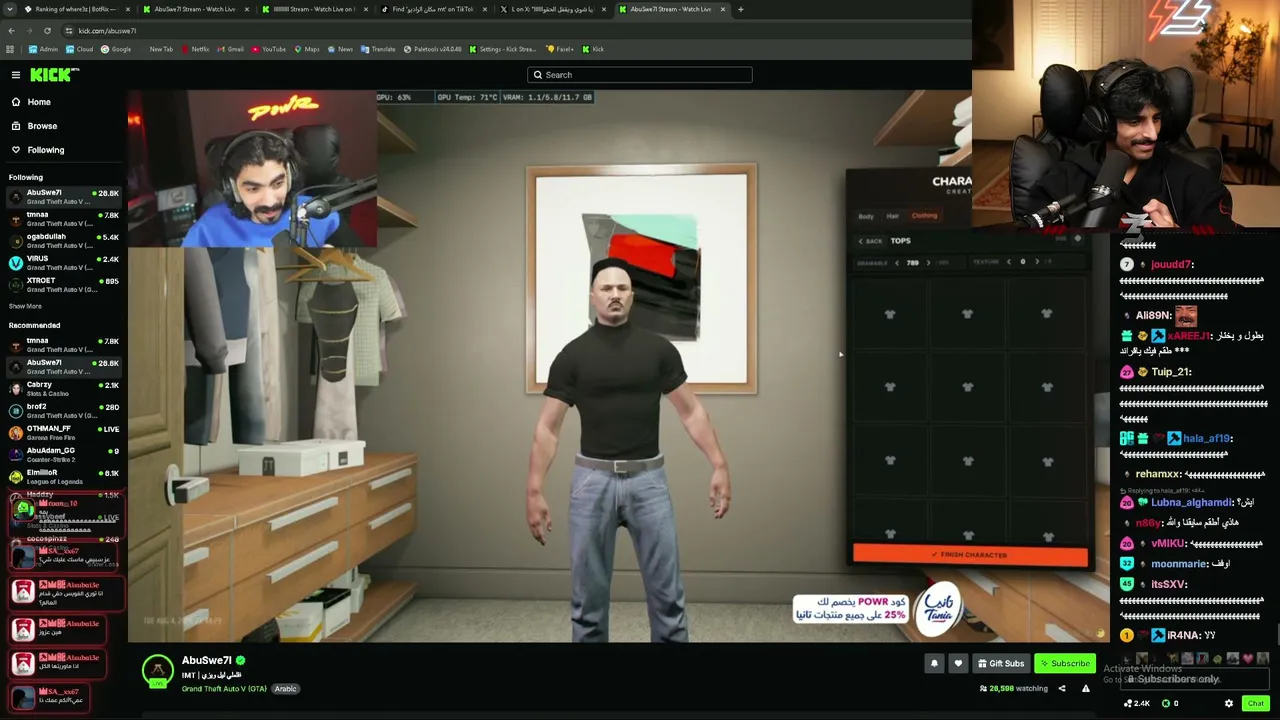This screenshot has height=720, width=1280.
Task: Open the YouTube bookmark
Action: [x=269, y=49]
